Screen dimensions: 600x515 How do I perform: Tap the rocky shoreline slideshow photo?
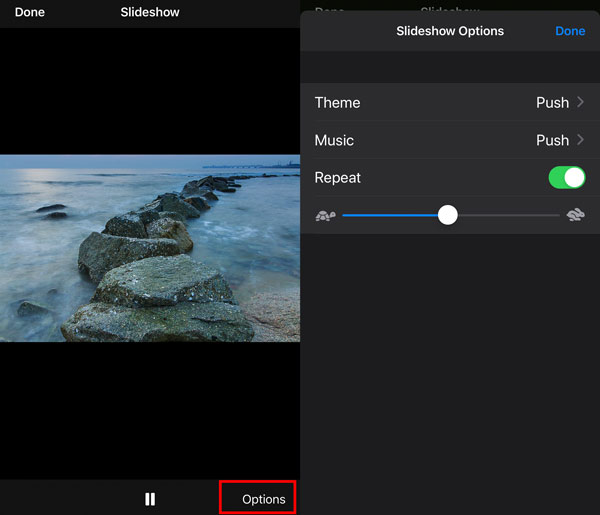click(150, 248)
